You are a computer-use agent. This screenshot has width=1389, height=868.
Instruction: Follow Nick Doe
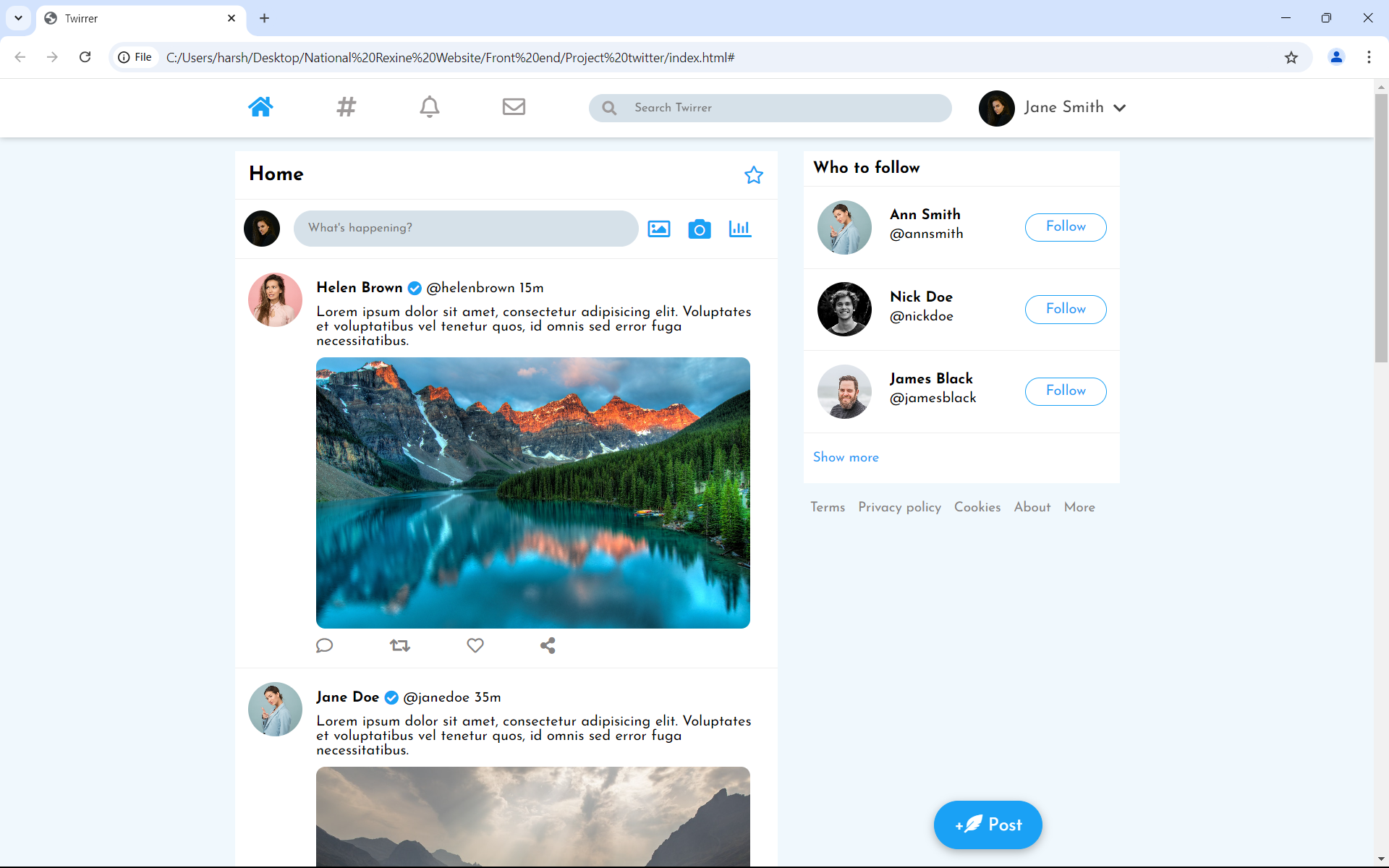[x=1066, y=310]
